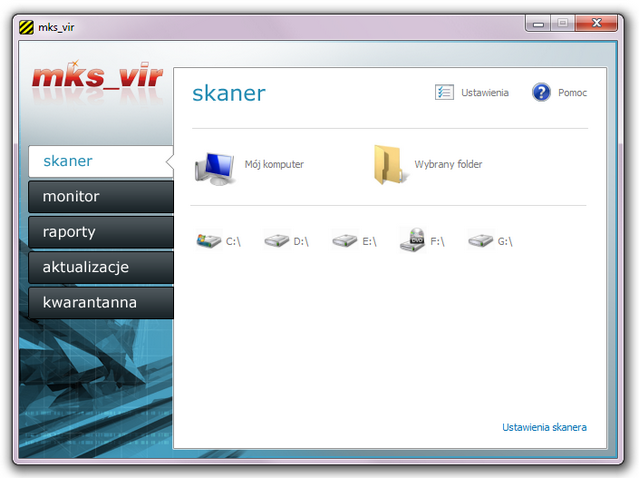Screen dimensions: 639x478
Task: Click the blue question mark help icon
Action: (541, 92)
